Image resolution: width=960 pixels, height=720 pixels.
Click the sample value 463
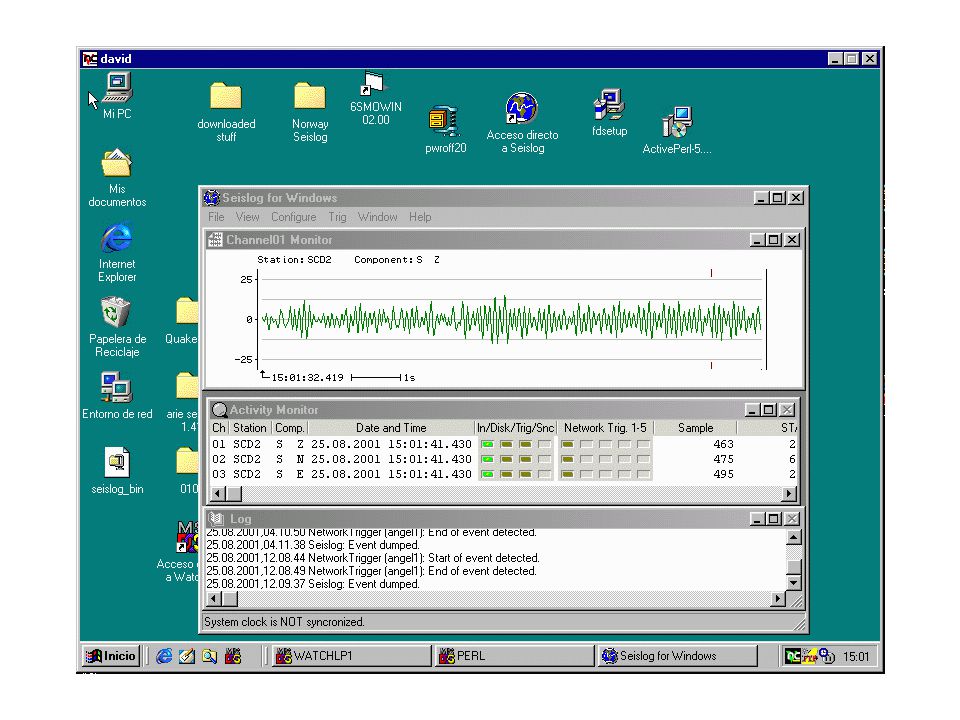[x=723, y=444]
